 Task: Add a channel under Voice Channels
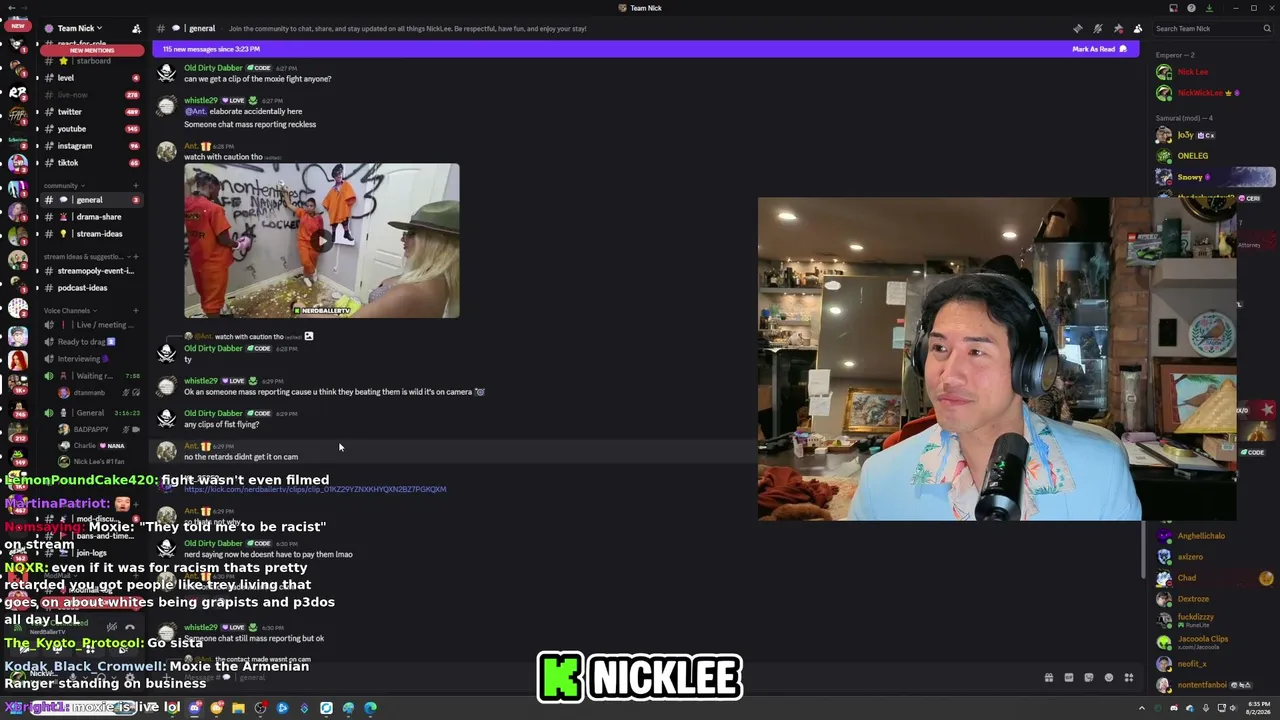(x=137, y=311)
